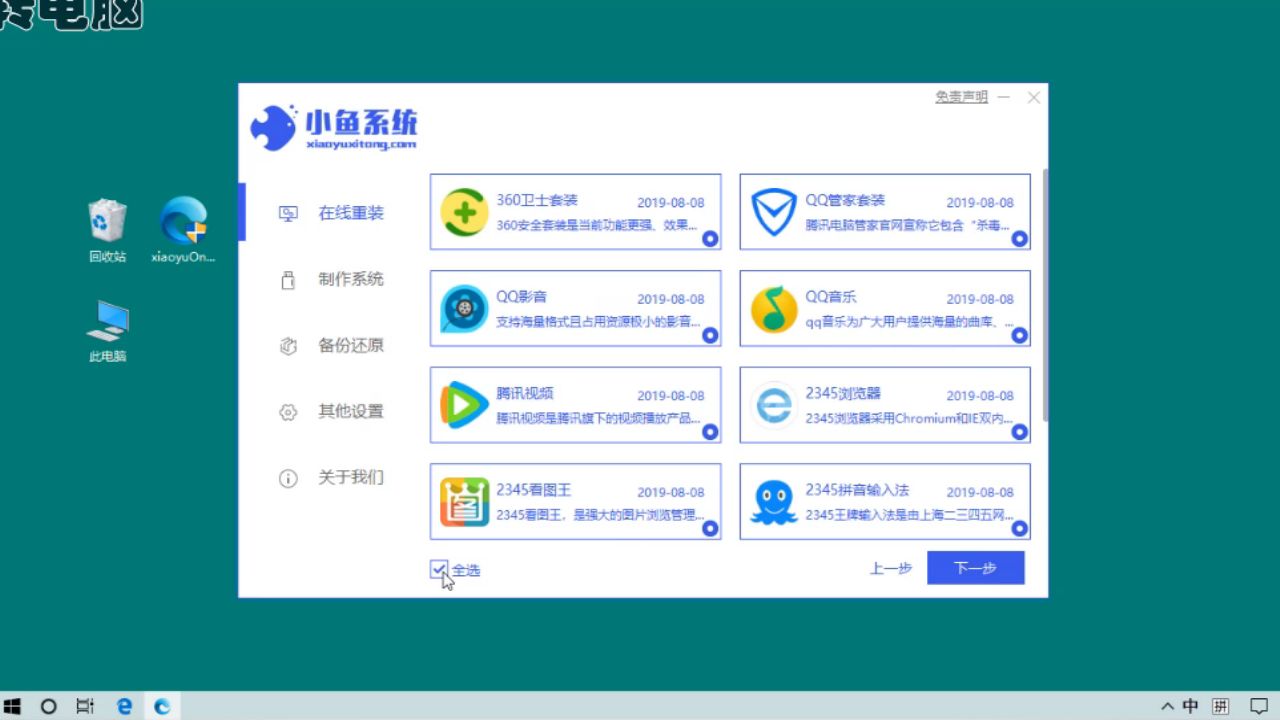
Task: Toggle selection dot for 腾讯视频
Action: 710,432
